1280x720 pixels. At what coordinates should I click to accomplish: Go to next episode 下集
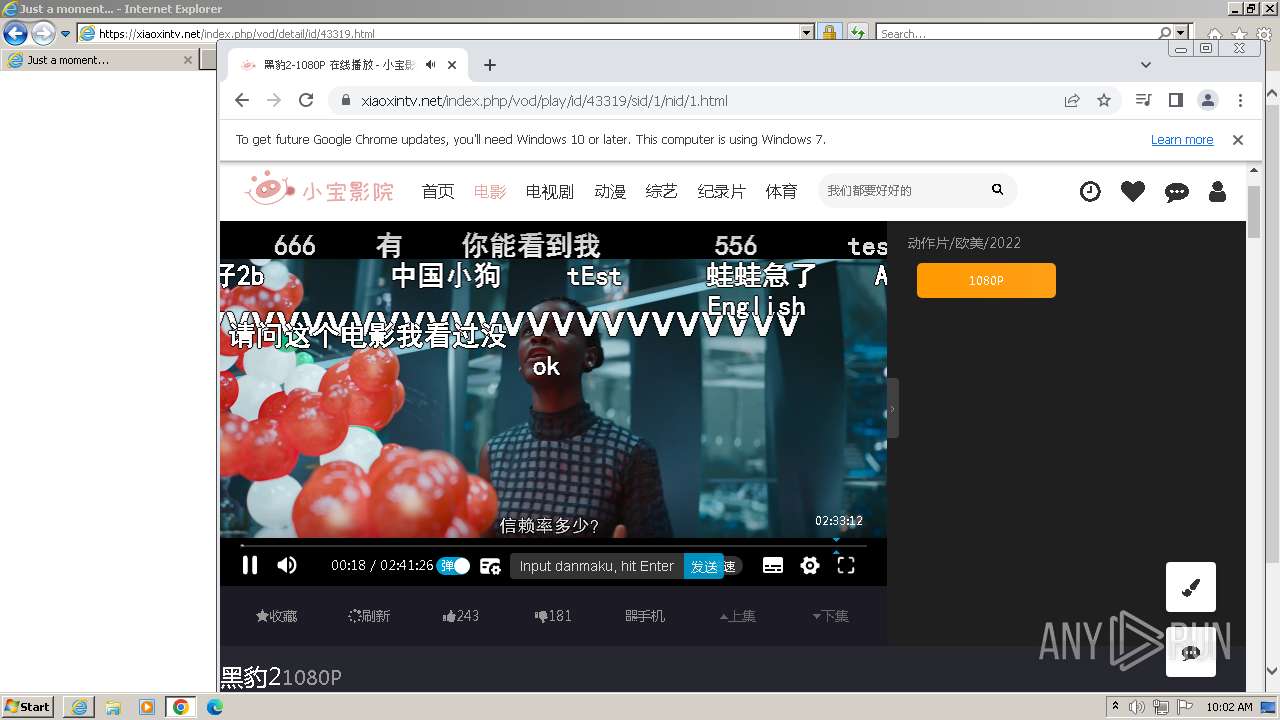[x=830, y=616]
